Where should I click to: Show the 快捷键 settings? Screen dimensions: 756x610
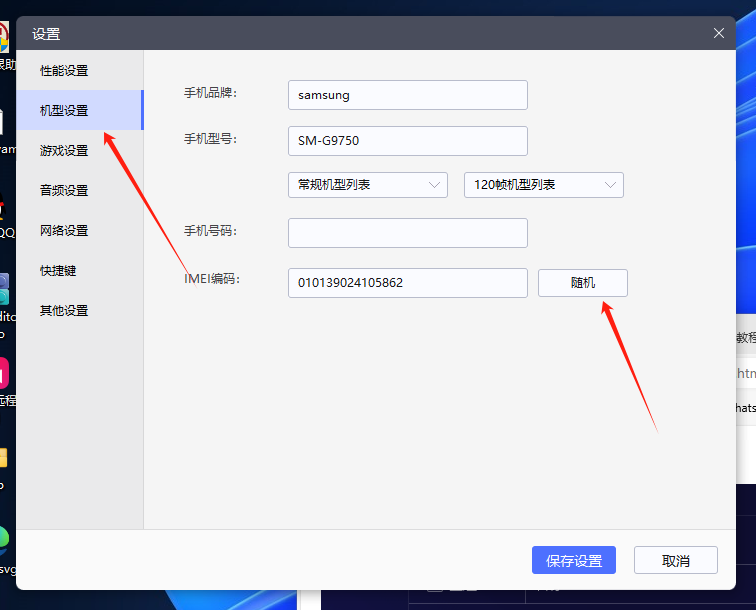point(58,270)
